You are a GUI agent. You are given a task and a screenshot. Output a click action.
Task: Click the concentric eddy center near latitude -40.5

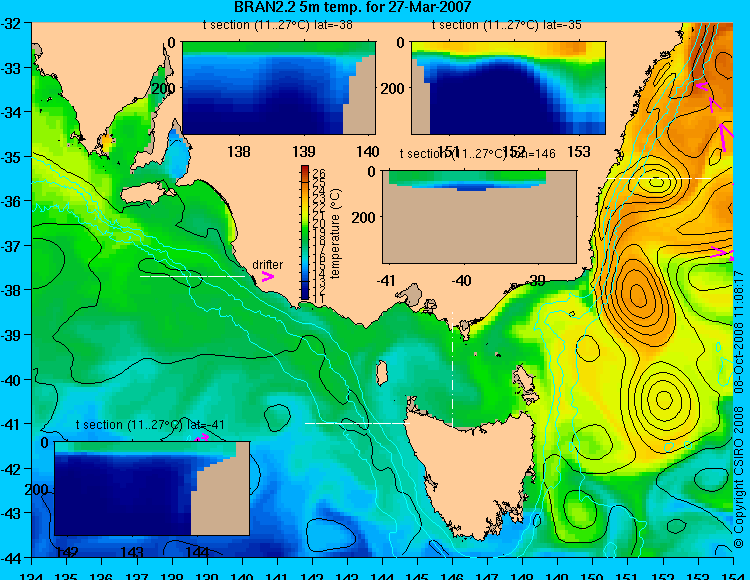coord(664,399)
